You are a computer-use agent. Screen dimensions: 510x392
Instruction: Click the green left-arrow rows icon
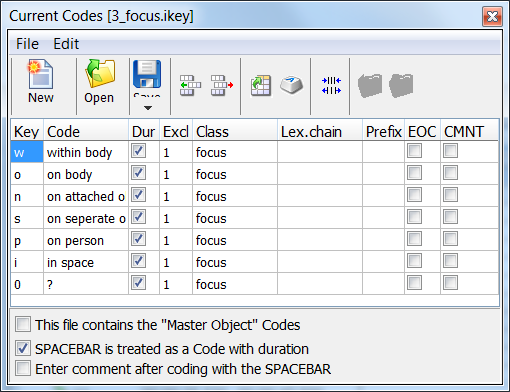click(190, 85)
